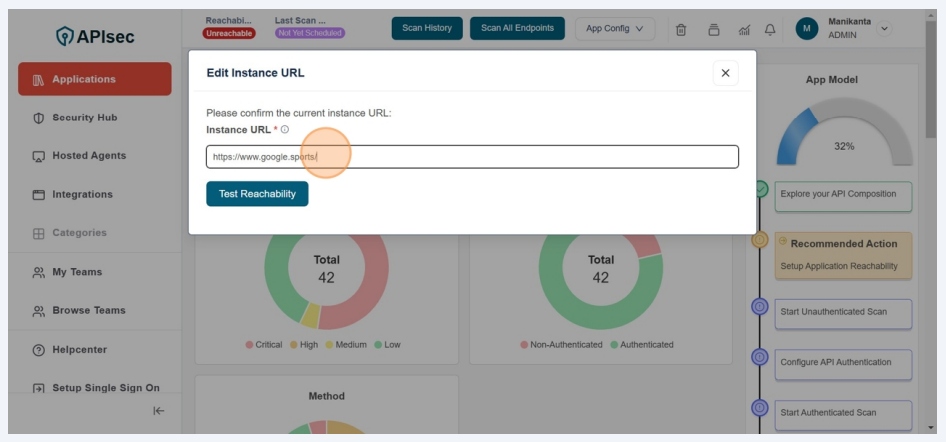Screen dimensions: 946x442
Task: Click the delete application trash icon
Action: point(681,29)
